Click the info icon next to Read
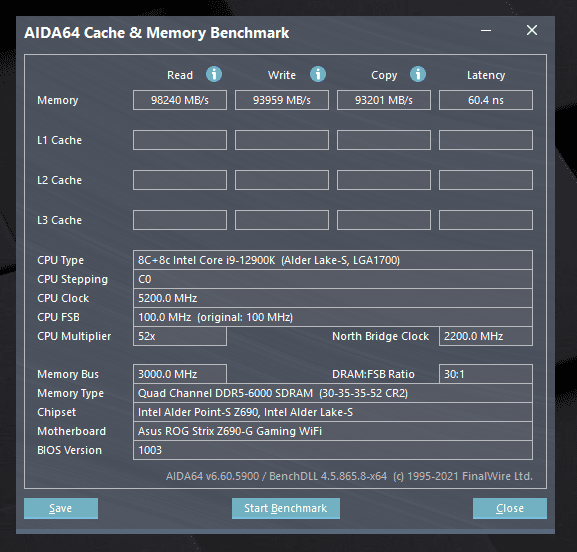The height and width of the screenshot is (552, 577). point(214,74)
